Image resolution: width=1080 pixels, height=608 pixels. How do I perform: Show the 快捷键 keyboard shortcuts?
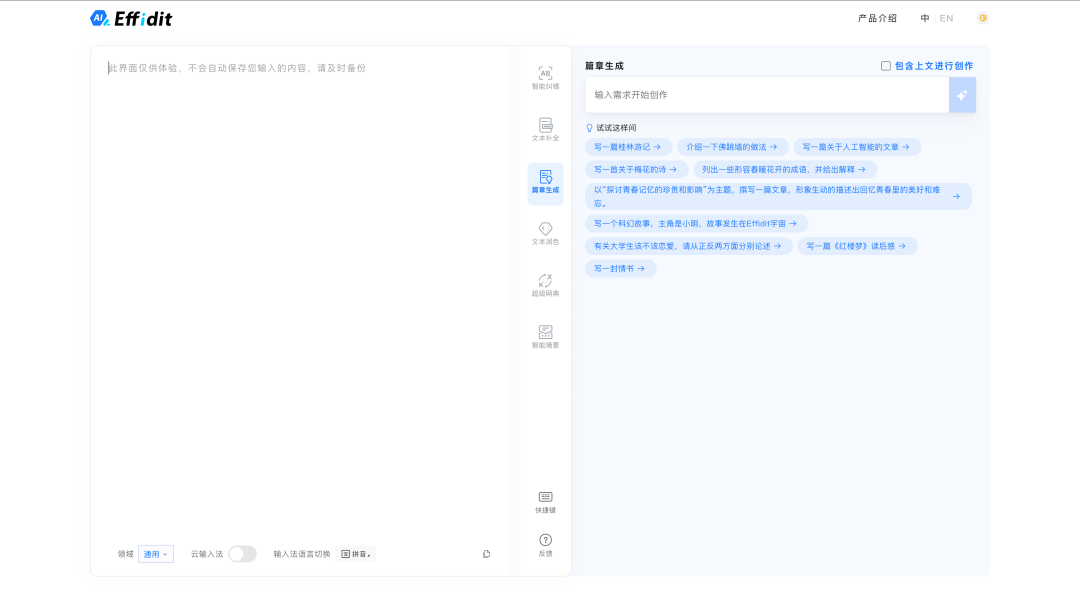545,502
